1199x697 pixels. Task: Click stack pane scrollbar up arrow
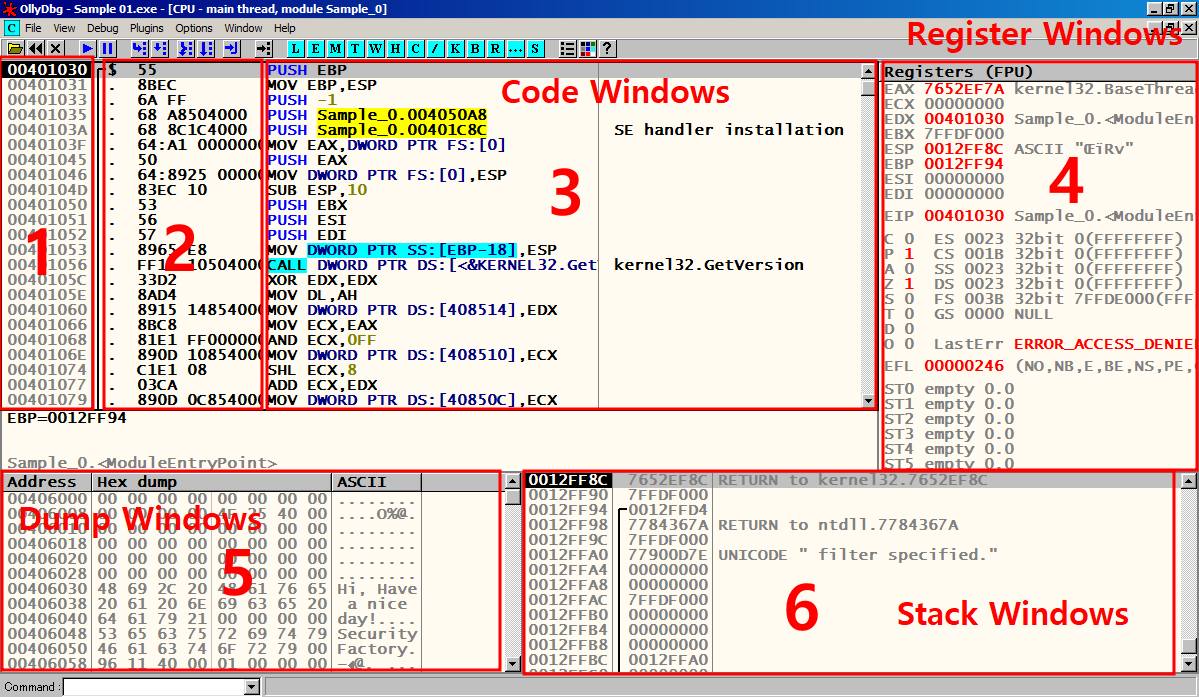[1188, 481]
